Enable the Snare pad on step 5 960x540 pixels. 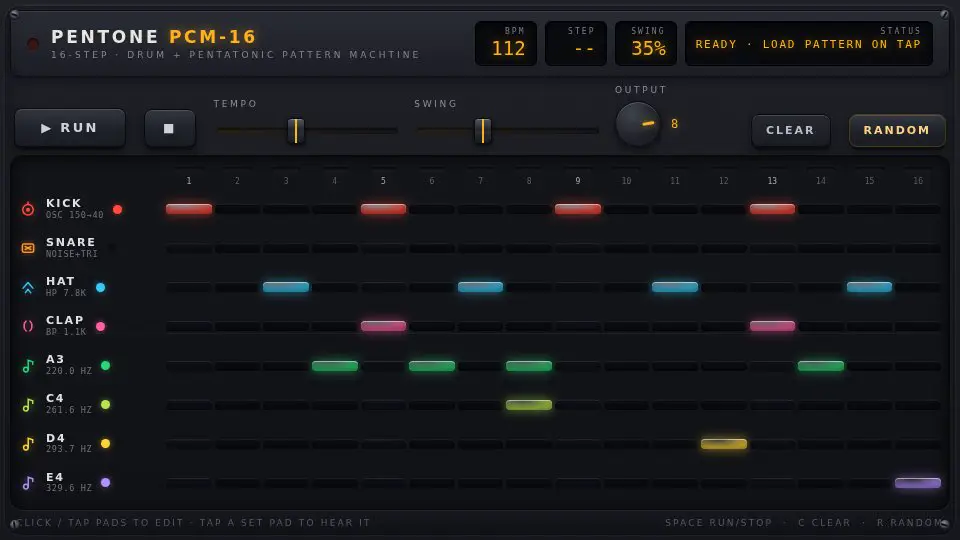pyautogui.click(x=383, y=249)
